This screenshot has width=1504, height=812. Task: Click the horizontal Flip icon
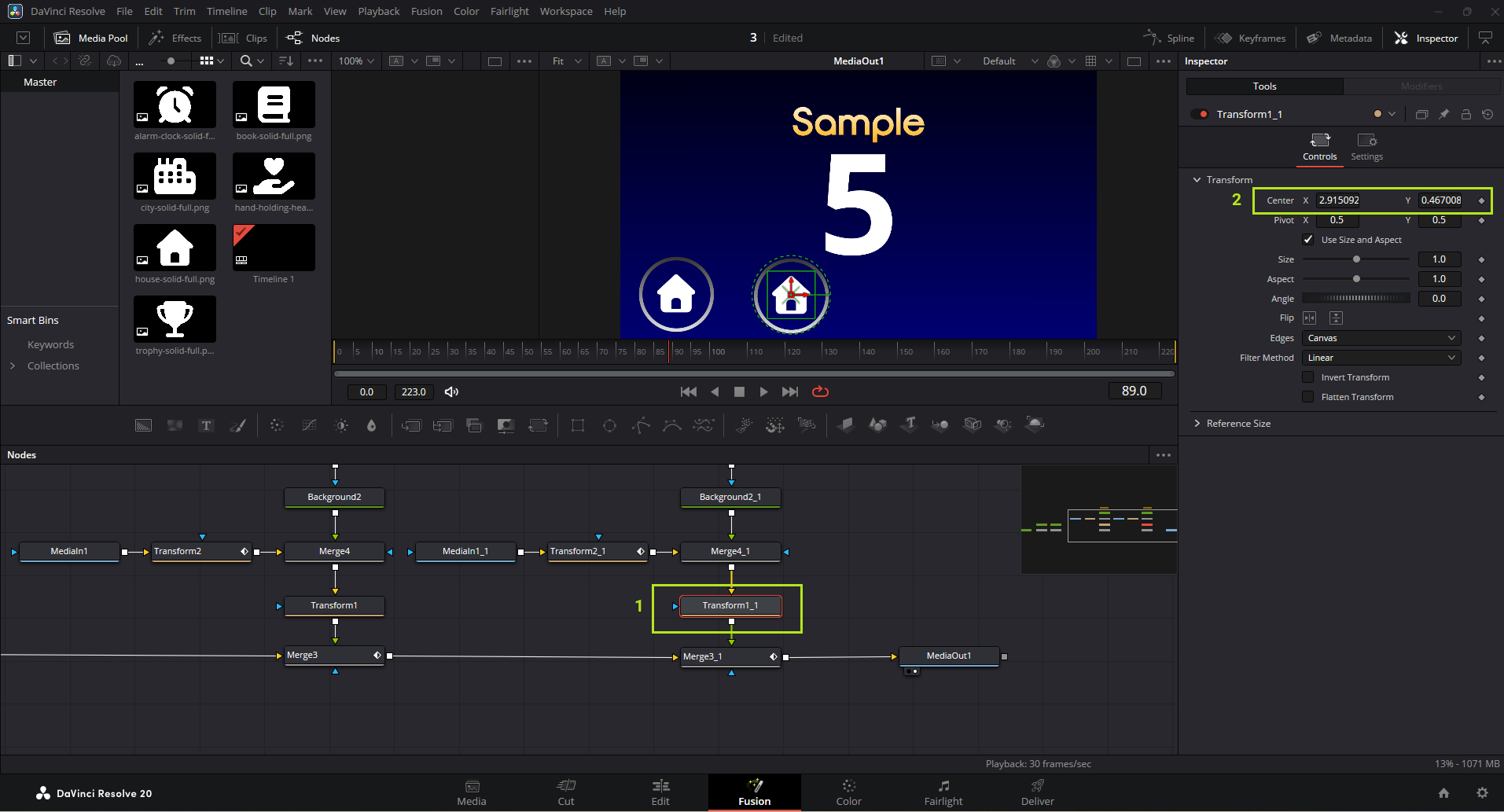1309,318
